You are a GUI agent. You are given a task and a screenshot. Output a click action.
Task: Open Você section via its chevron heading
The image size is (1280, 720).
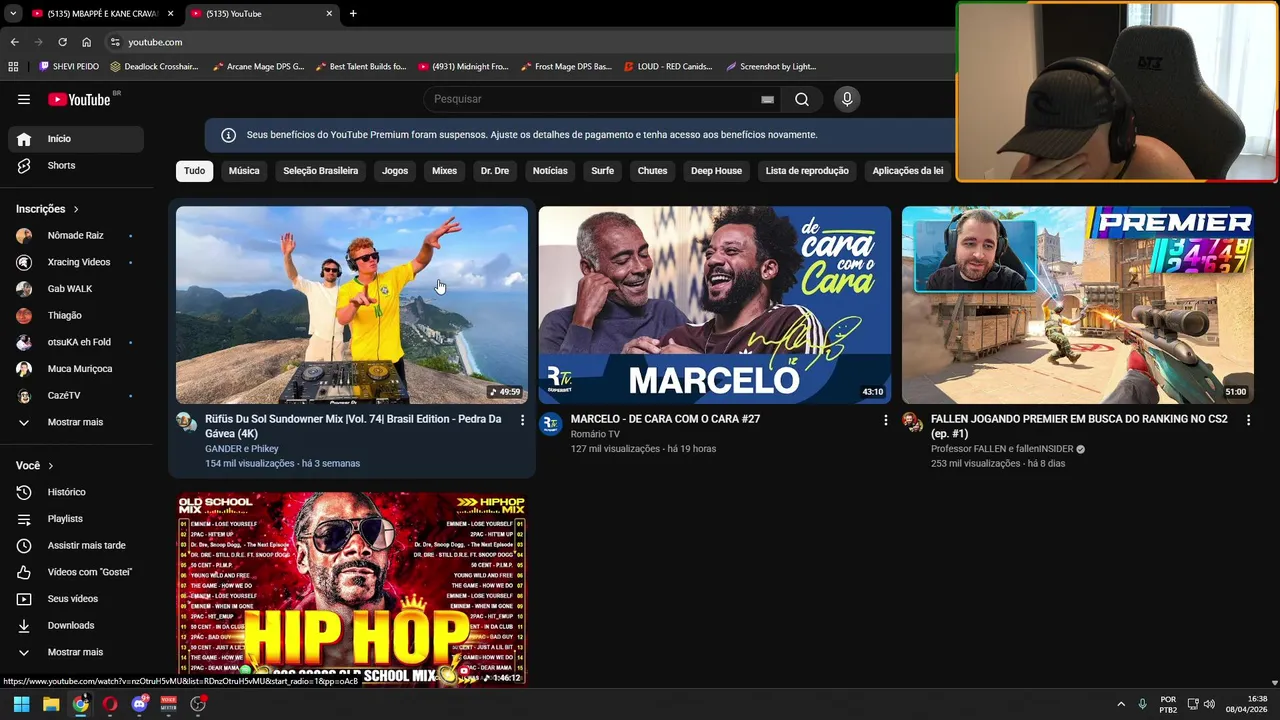pyautogui.click(x=35, y=466)
